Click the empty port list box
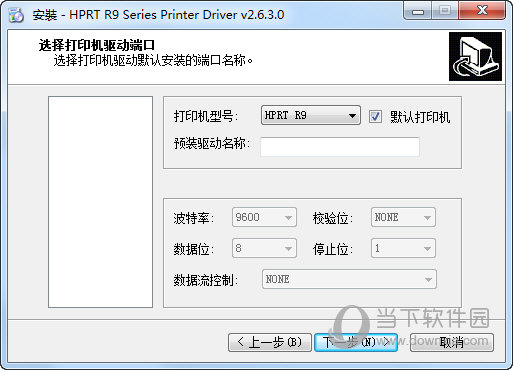This screenshot has width=513, height=370. pos(100,202)
